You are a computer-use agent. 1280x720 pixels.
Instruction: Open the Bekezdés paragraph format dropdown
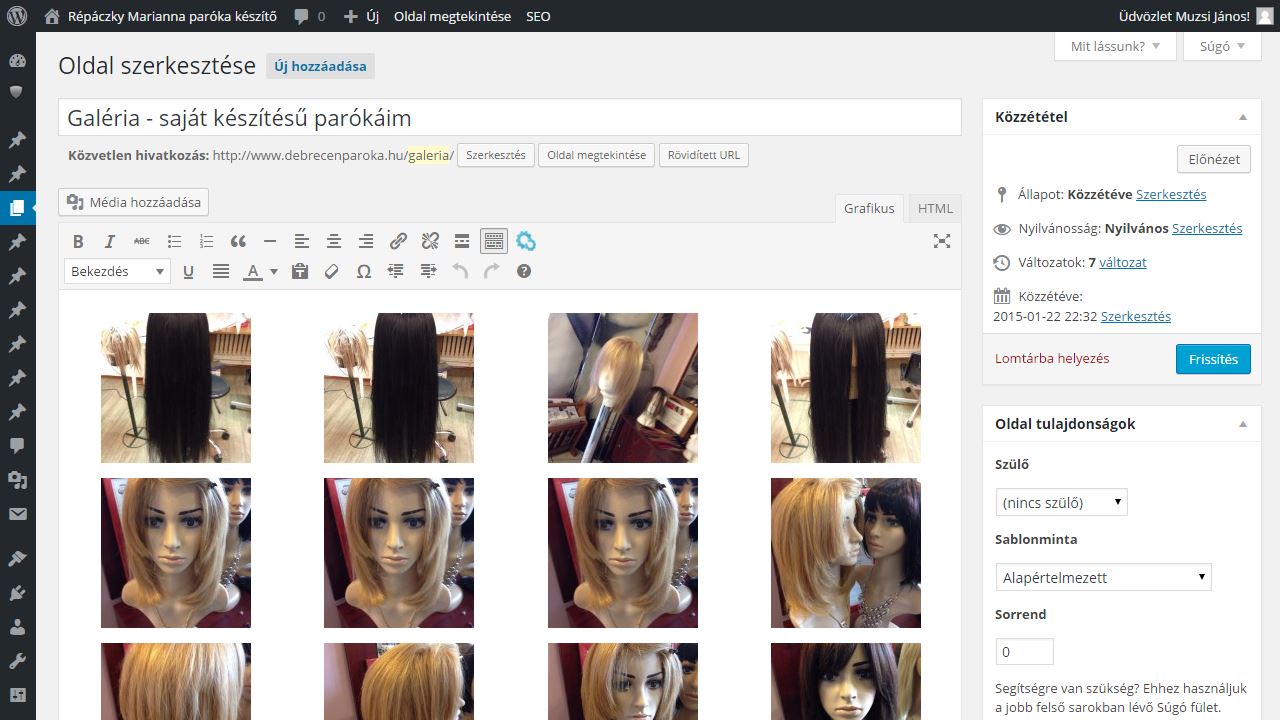[117, 271]
